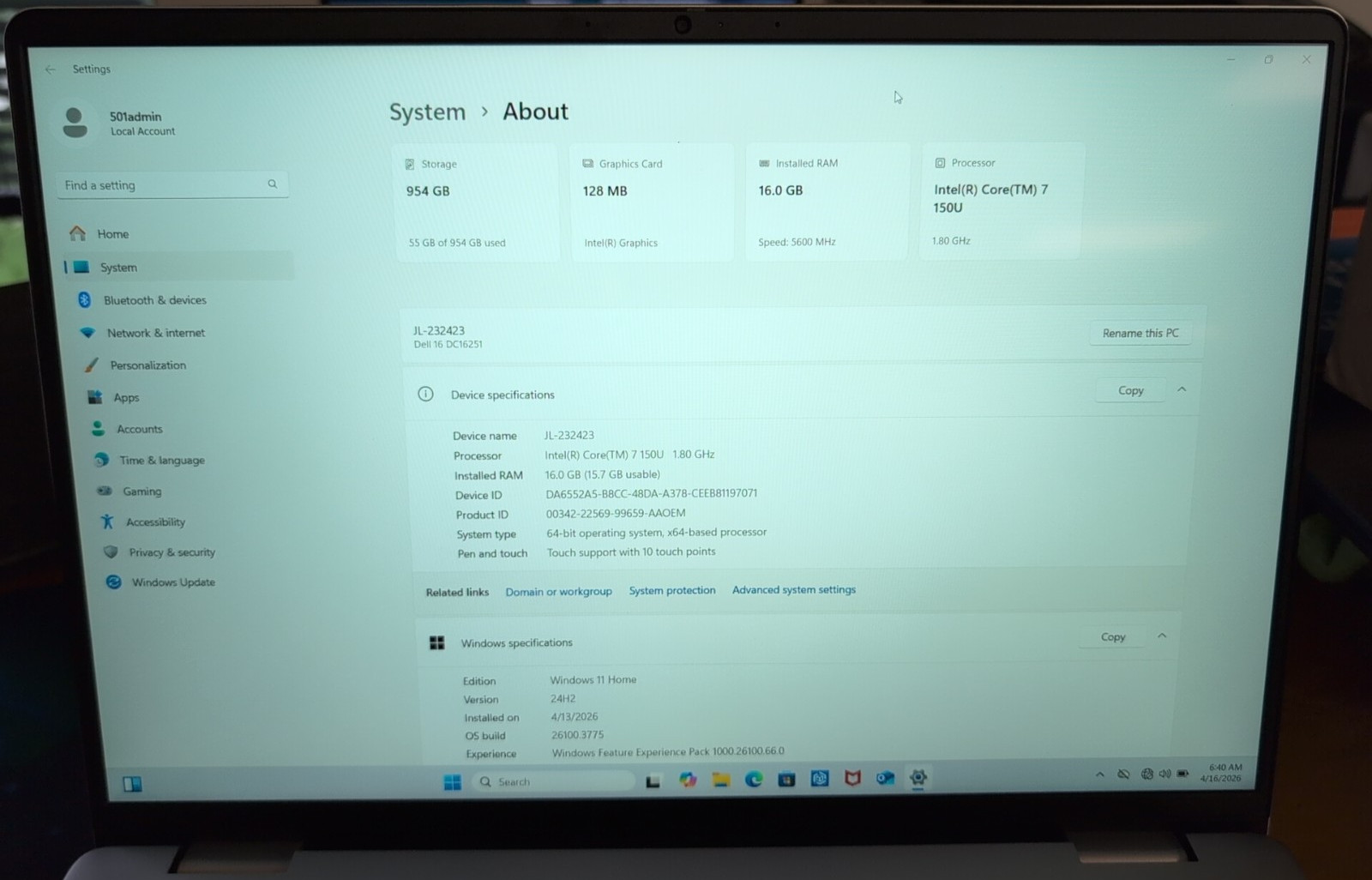Click the Accessibility figure icon
This screenshot has height=880, width=1372.
click(x=107, y=521)
